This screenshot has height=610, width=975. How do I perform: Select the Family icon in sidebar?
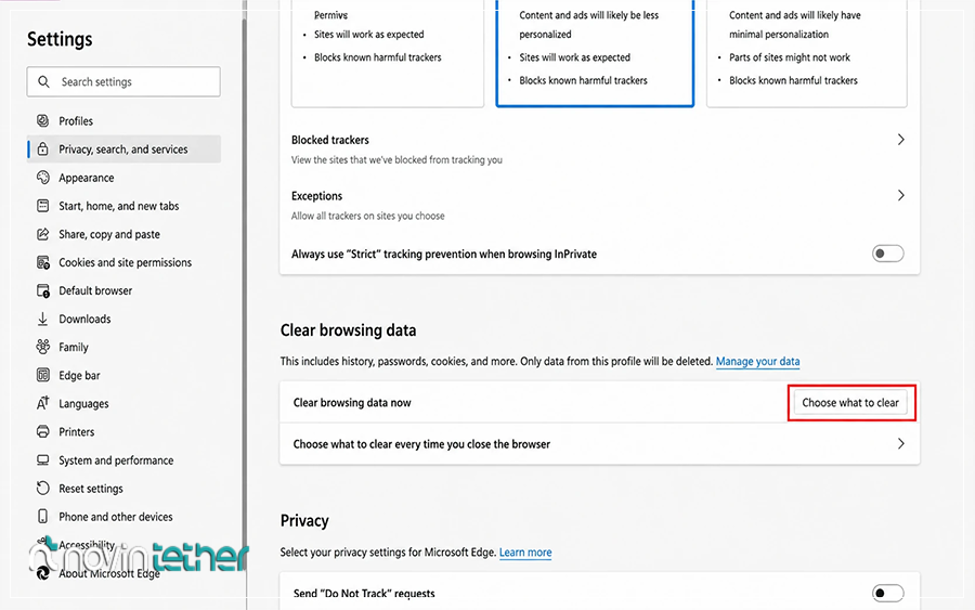[43, 347]
